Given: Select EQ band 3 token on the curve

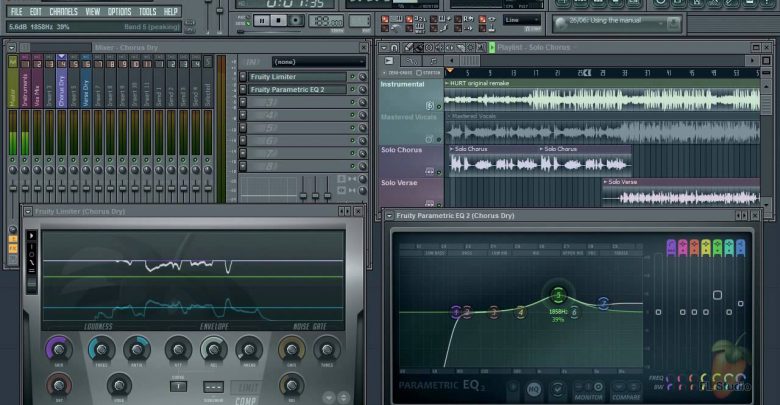Looking at the screenshot, I should 493,312.
